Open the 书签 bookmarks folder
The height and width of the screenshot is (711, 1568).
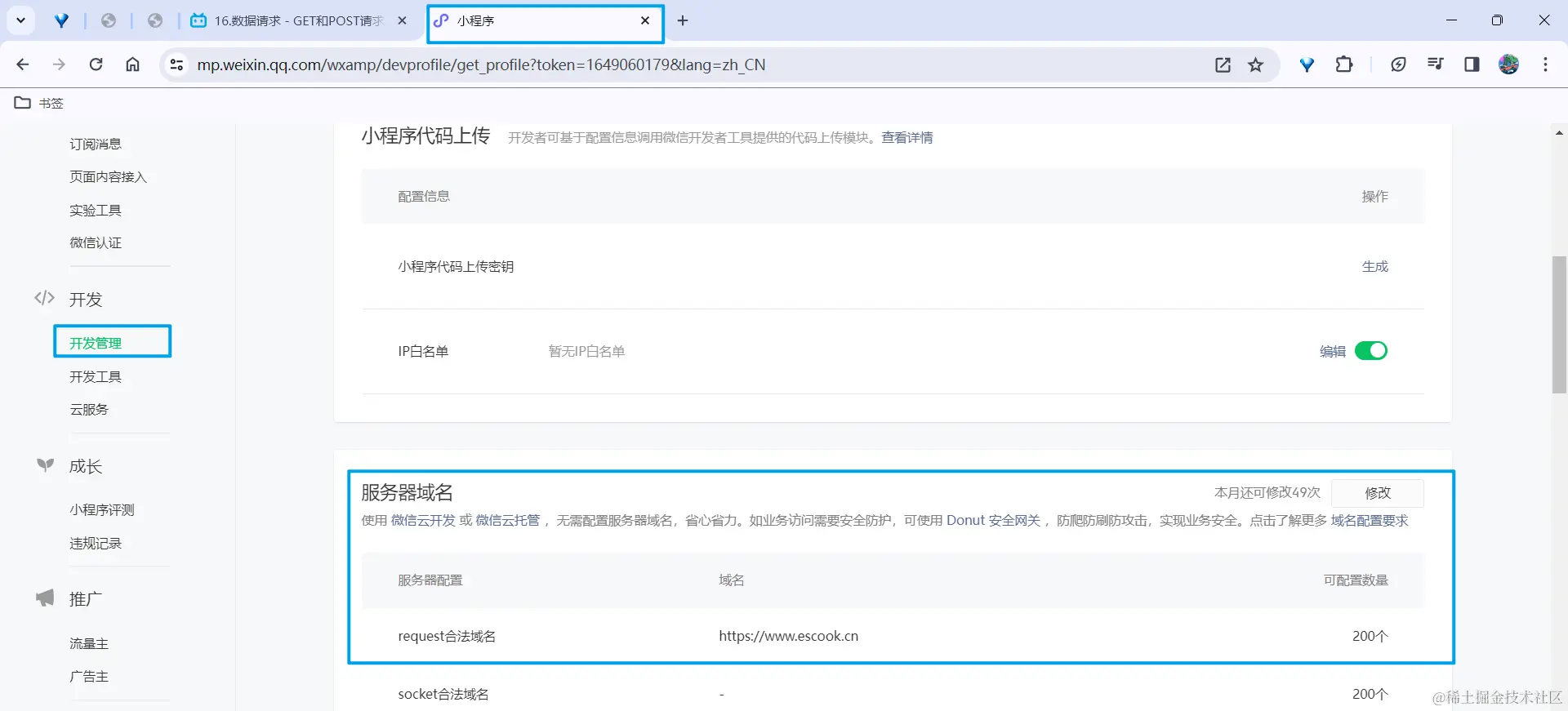(39, 103)
